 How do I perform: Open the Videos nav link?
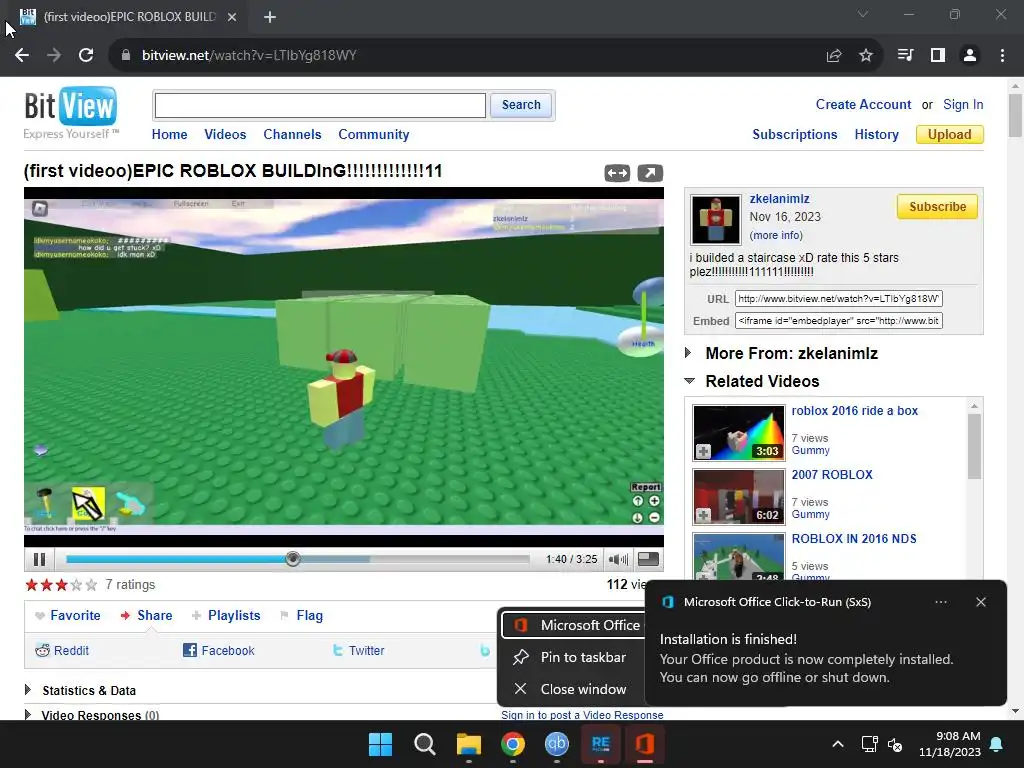point(225,135)
